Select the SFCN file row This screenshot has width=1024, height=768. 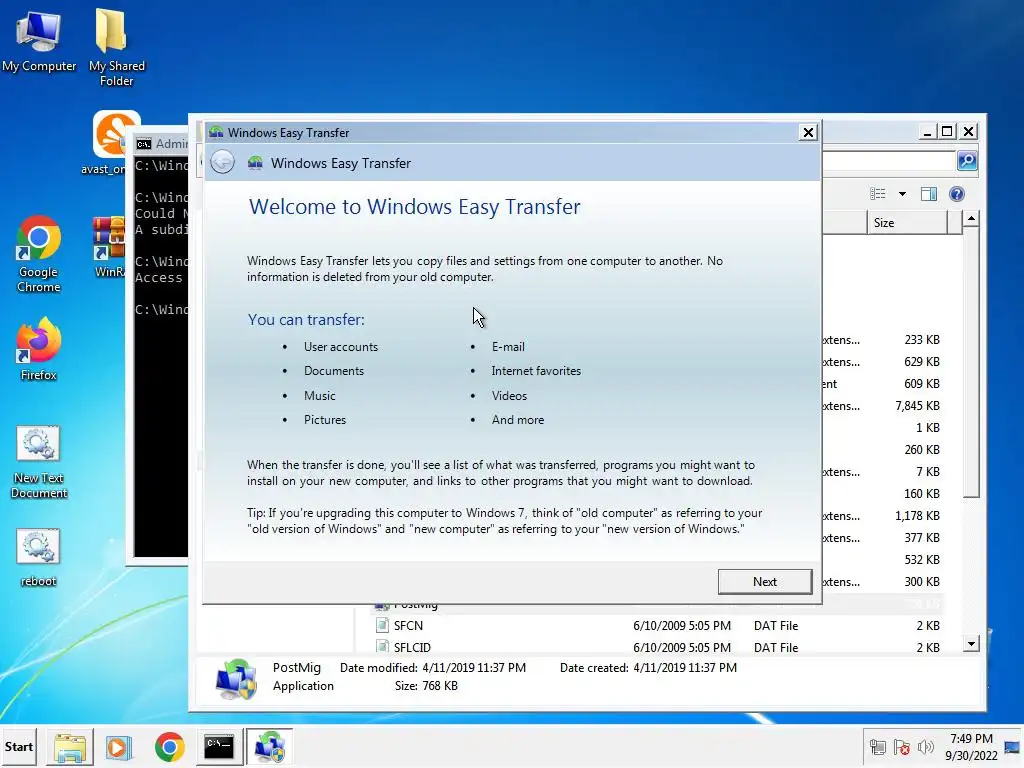click(x=657, y=626)
